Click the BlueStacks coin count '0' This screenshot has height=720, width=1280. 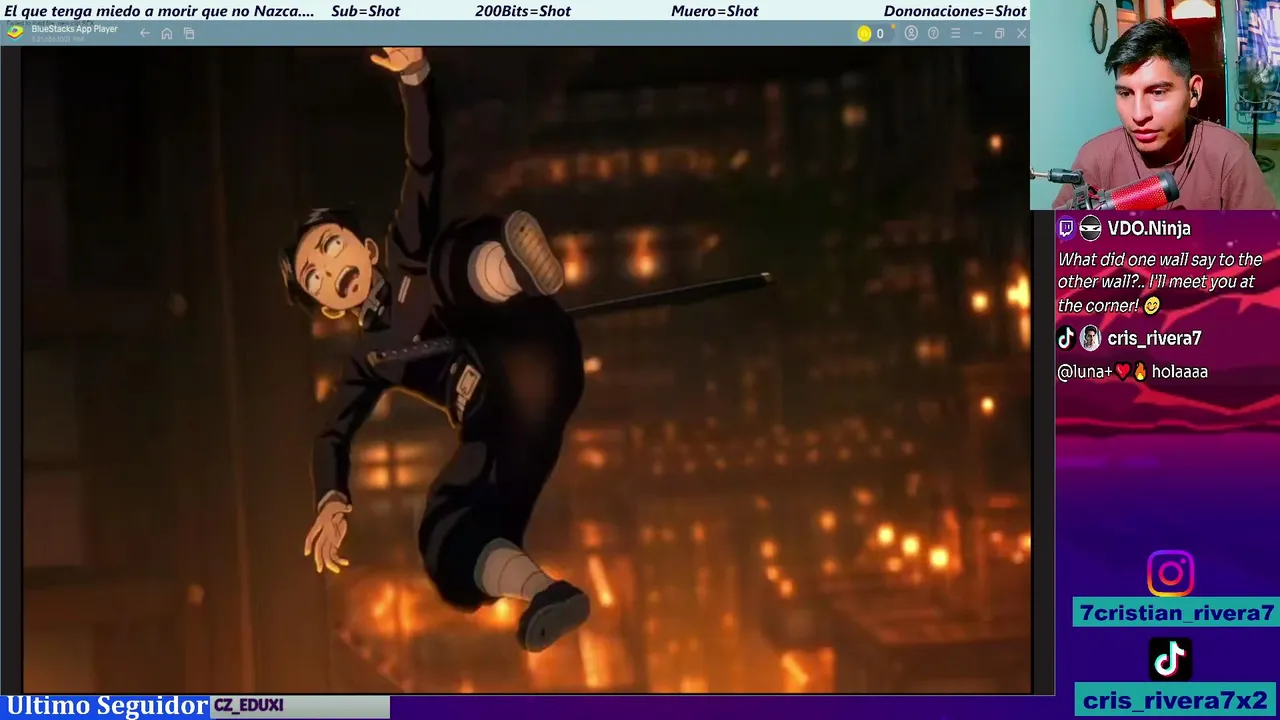[x=880, y=34]
